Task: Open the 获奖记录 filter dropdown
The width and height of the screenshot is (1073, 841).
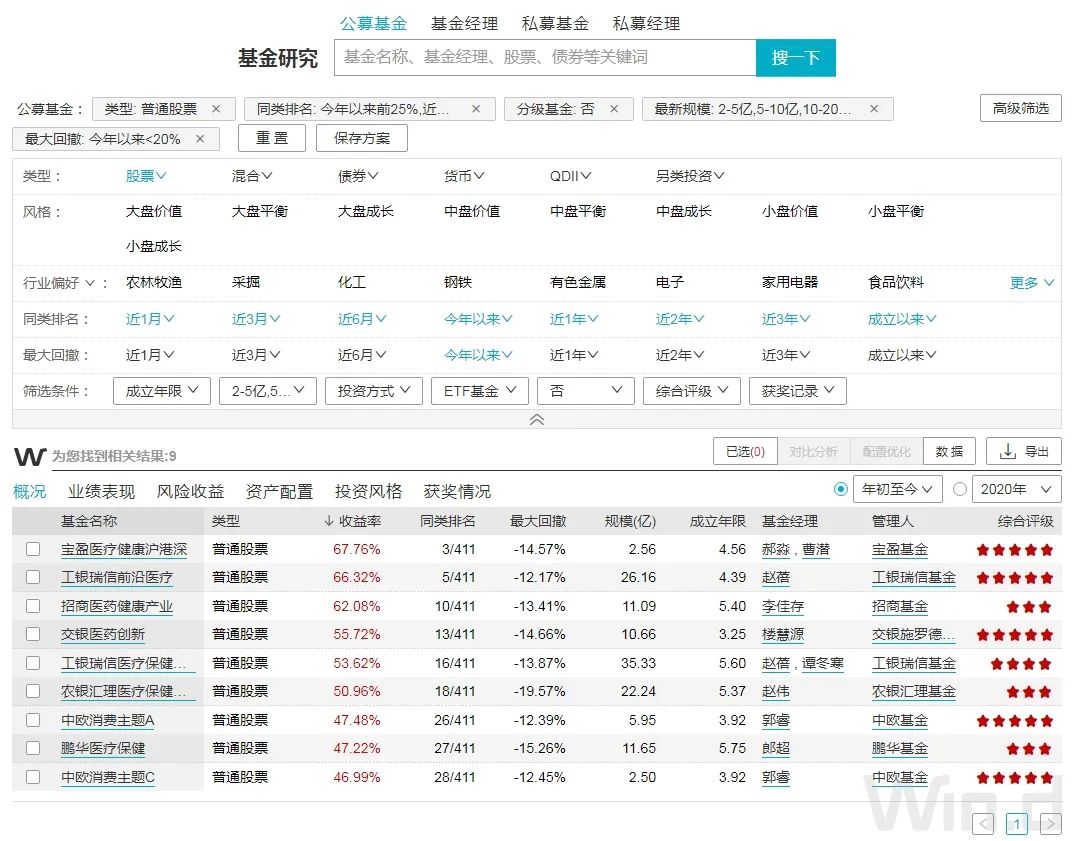Action: point(798,391)
